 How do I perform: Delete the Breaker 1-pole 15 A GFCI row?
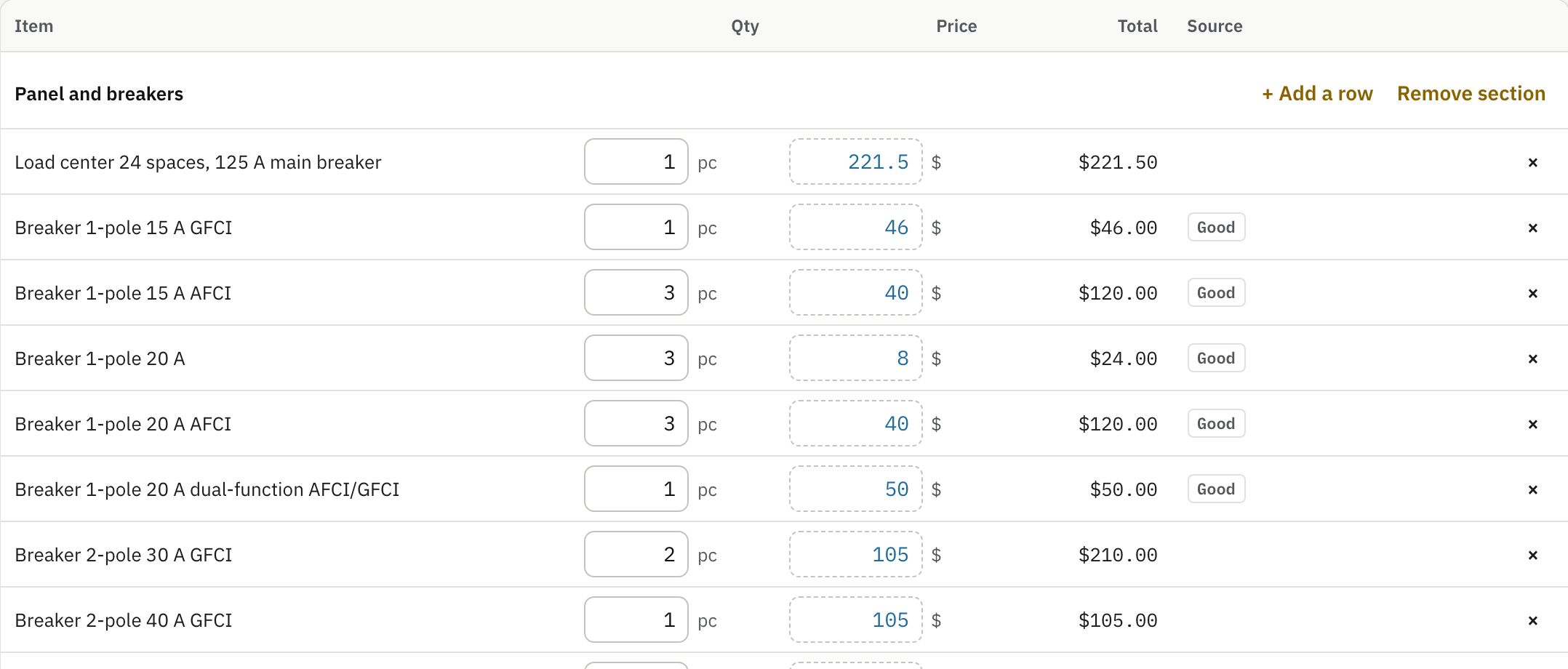(x=1532, y=228)
